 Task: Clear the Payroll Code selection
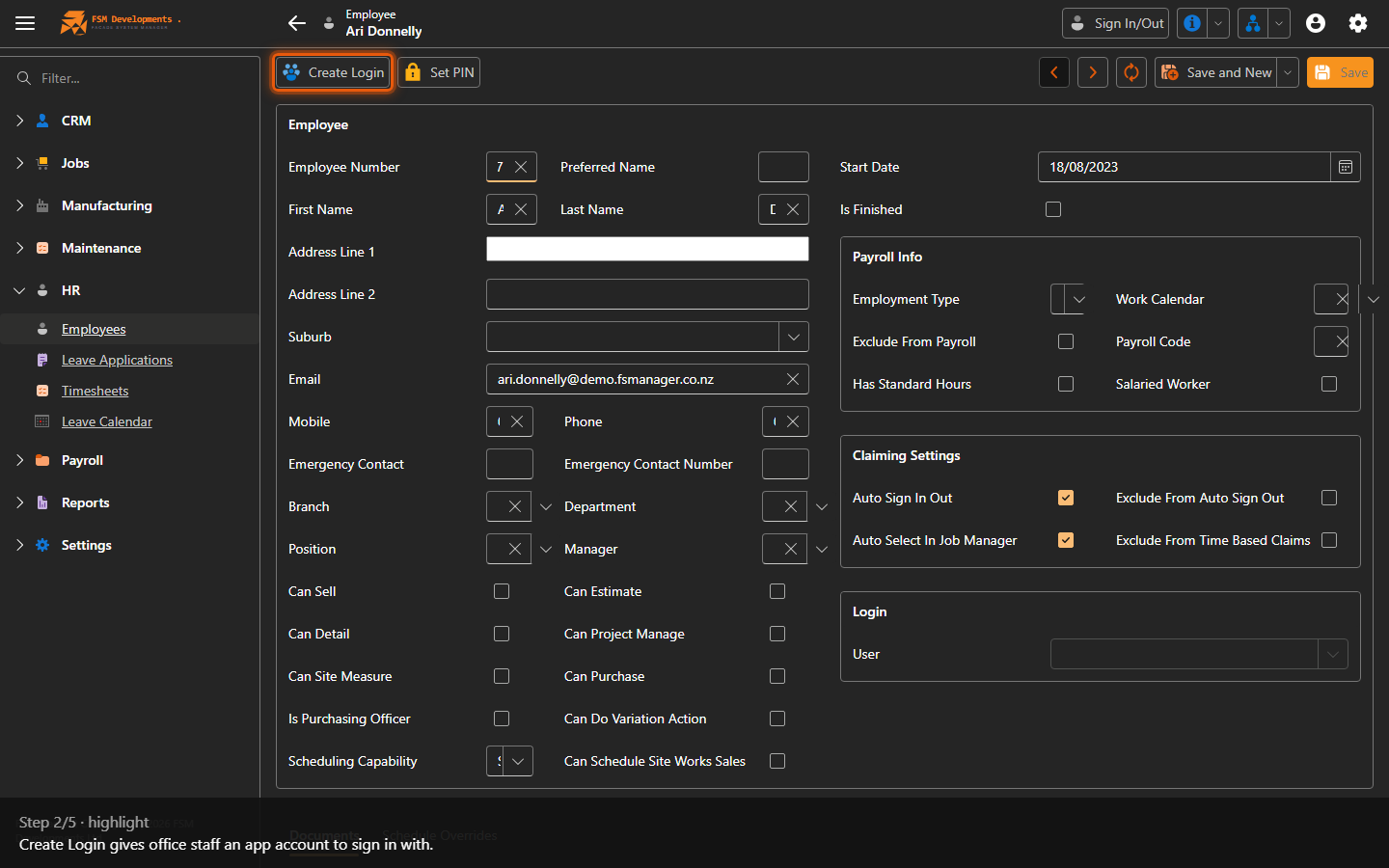(1342, 341)
